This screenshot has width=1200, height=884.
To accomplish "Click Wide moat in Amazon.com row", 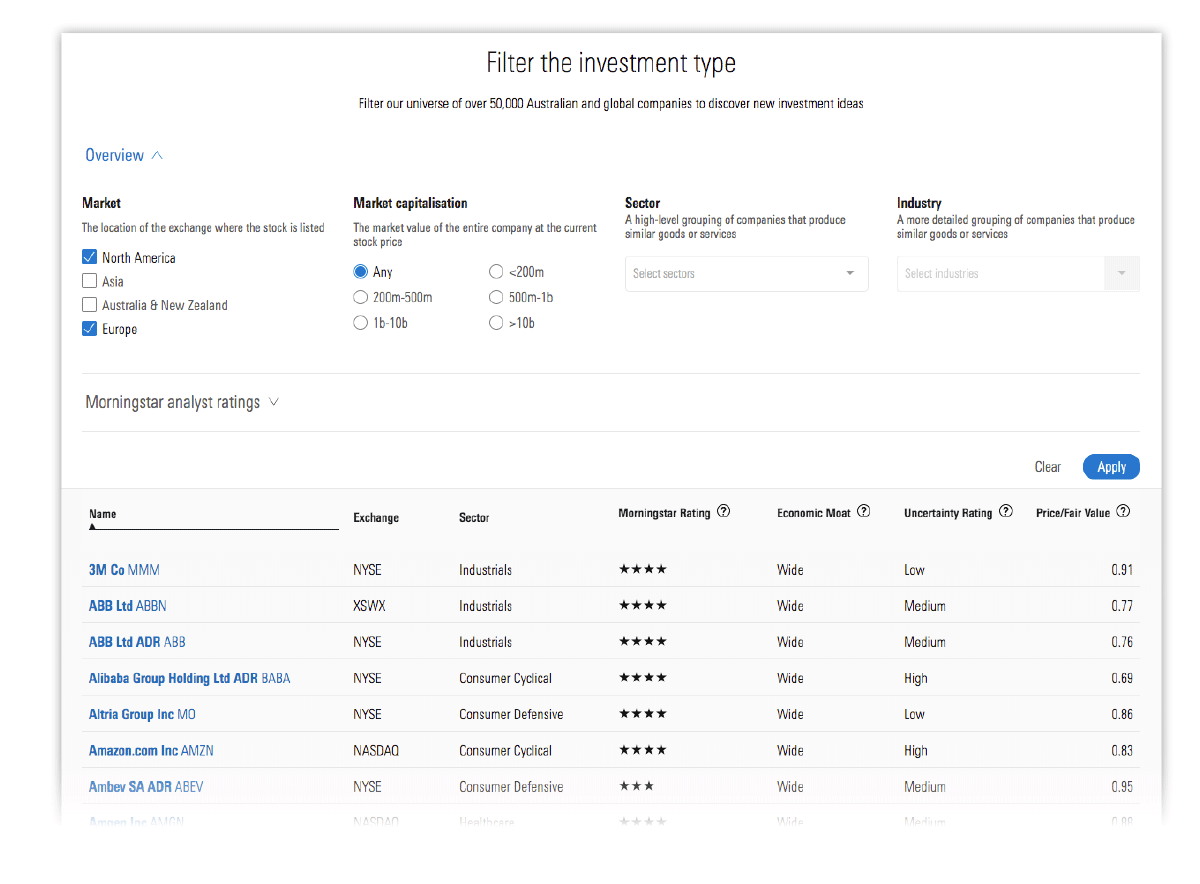I will coord(790,750).
